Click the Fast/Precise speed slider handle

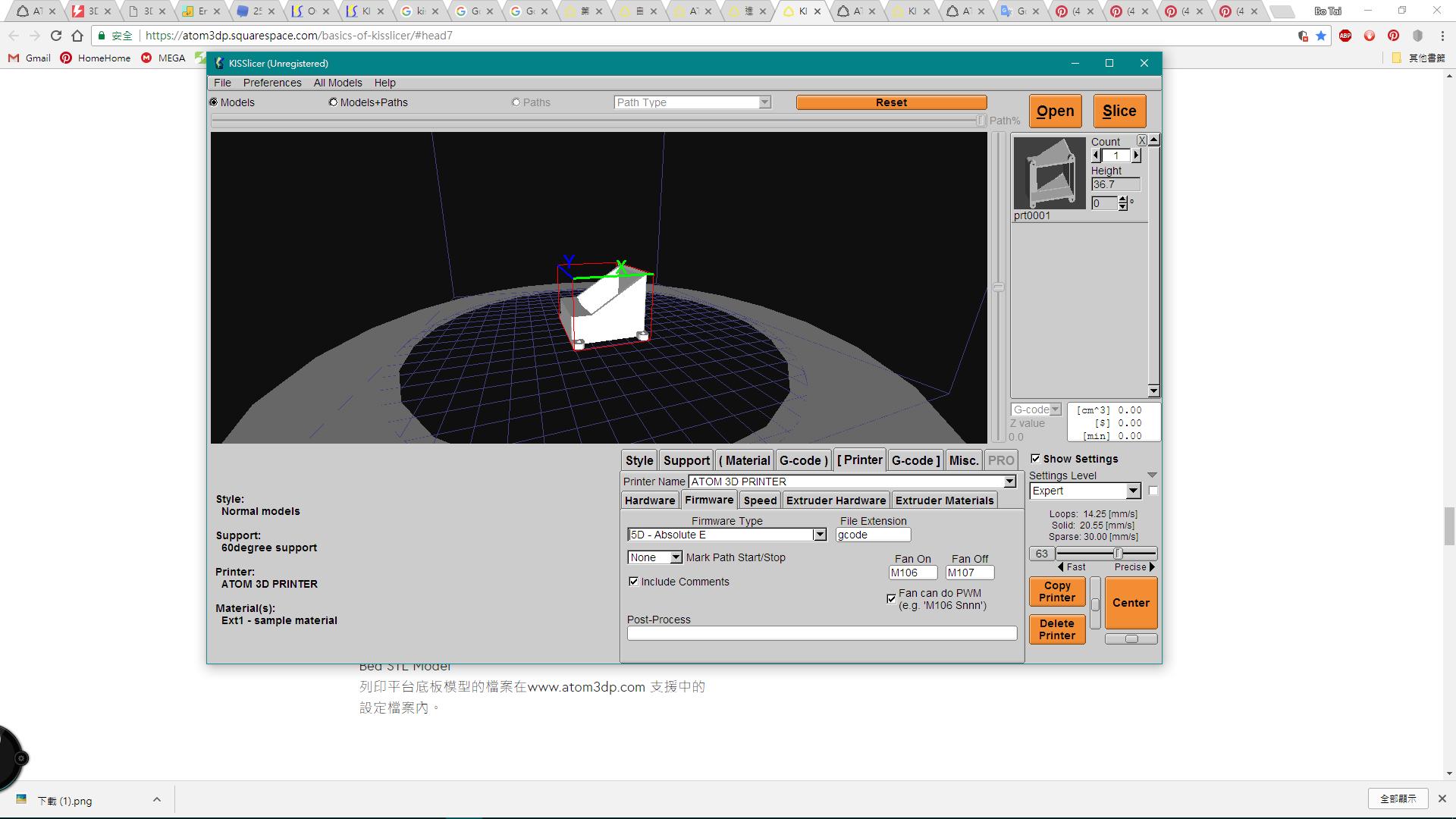point(1118,554)
